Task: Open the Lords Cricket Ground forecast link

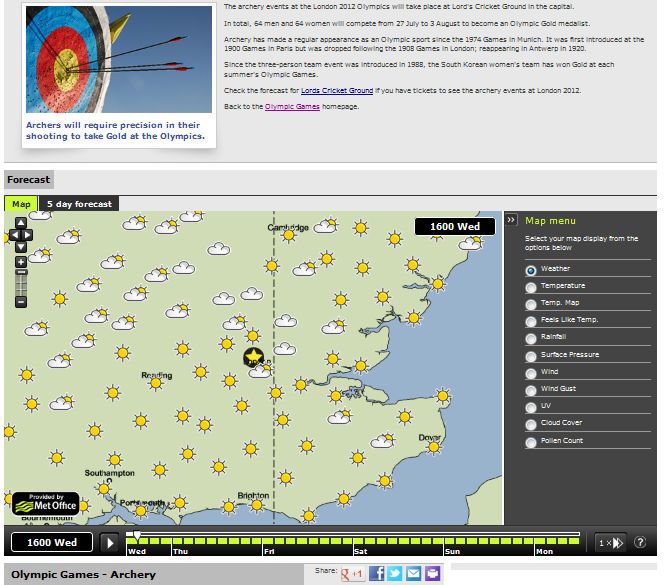Action: coord(337,90)
